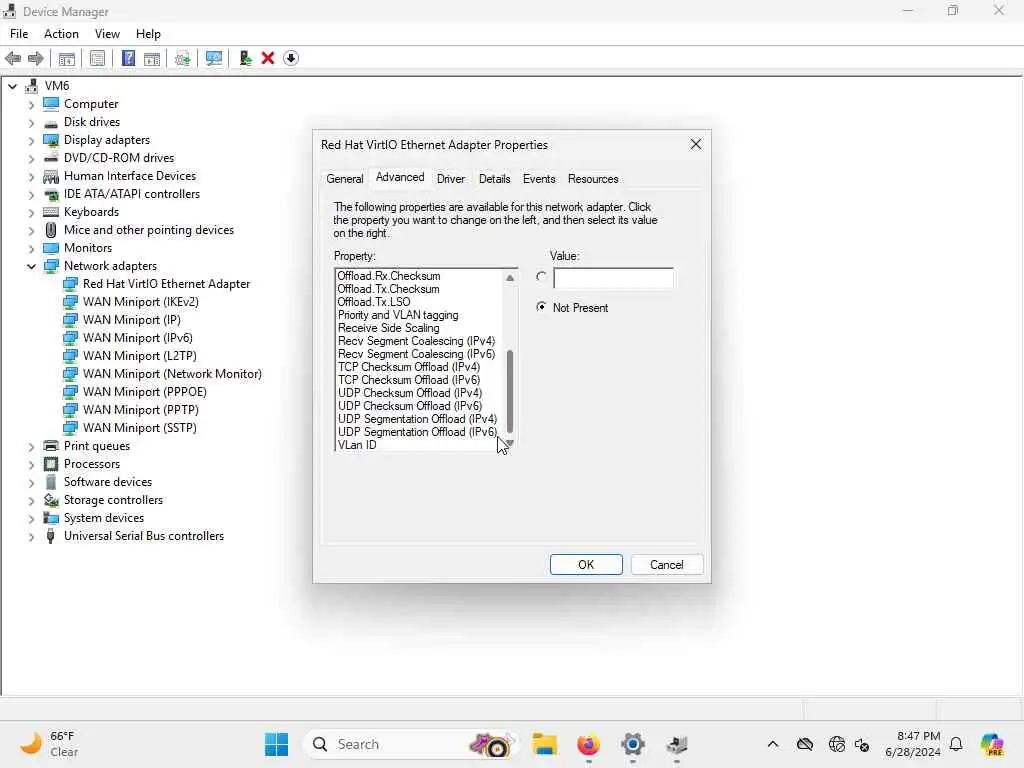Switch to the General tab
Image resolution: width=1024 pixels, height=768 pixels.
point(345,178)
